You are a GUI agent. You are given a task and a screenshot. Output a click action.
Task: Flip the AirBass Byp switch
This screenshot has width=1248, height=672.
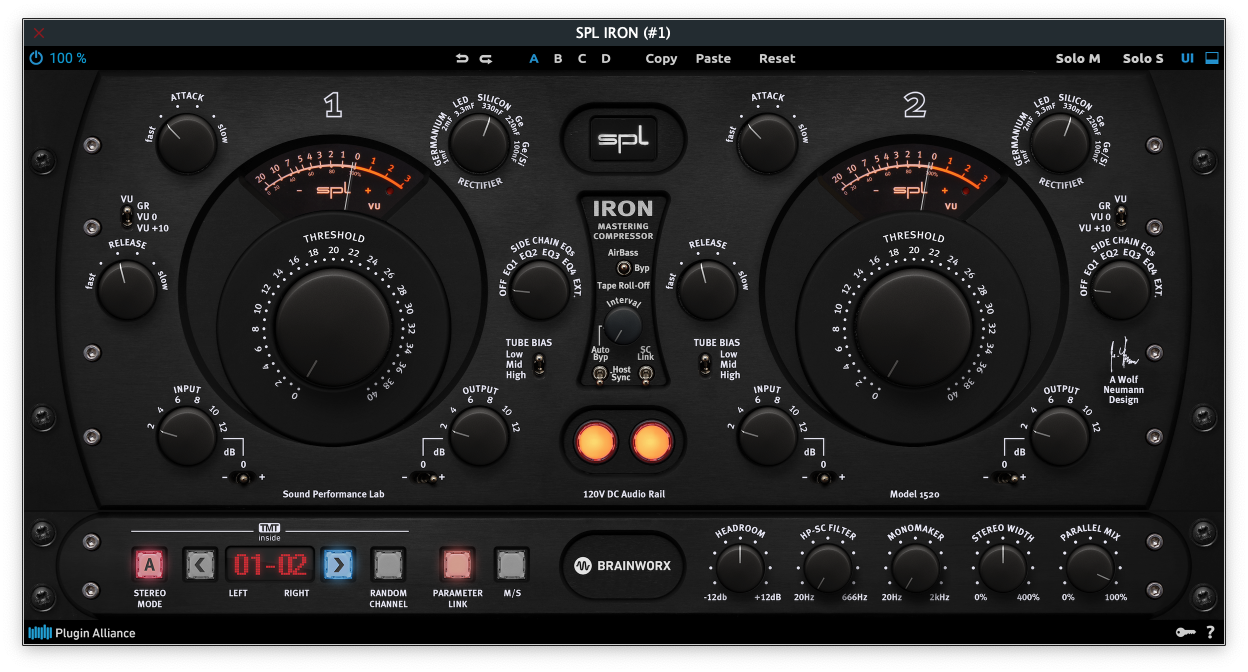[x=623, y=268]
